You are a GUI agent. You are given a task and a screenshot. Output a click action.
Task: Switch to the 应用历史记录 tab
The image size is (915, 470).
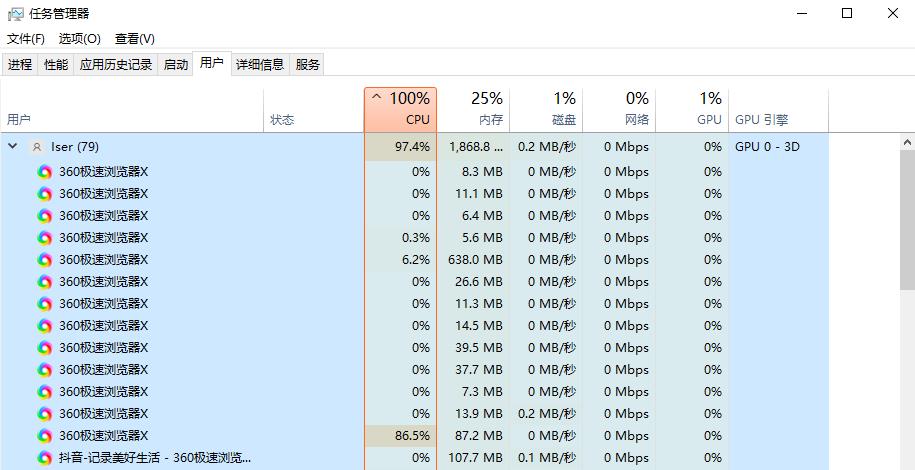(x=116, y=65)
